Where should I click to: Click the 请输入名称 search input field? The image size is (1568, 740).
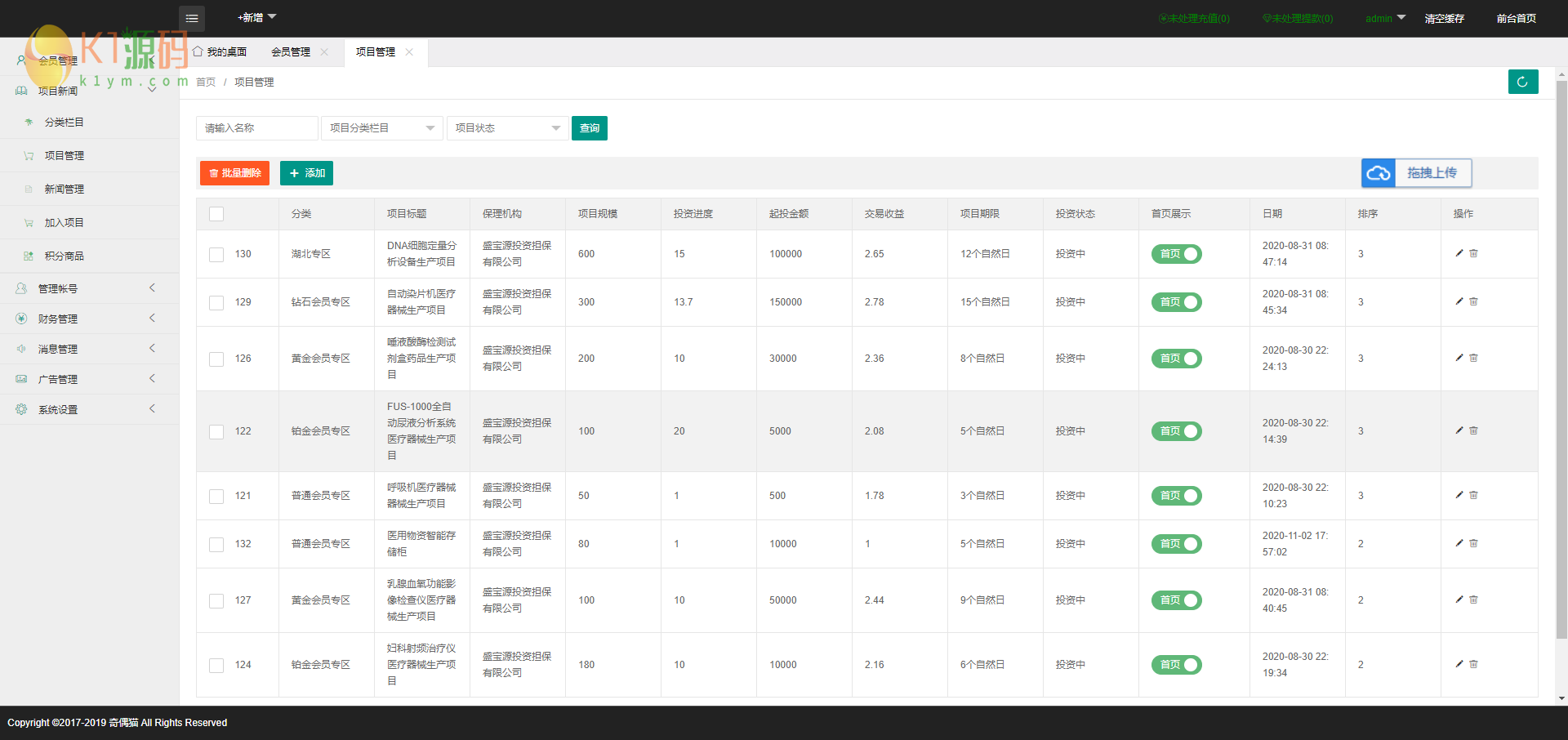tap(256, 128)
